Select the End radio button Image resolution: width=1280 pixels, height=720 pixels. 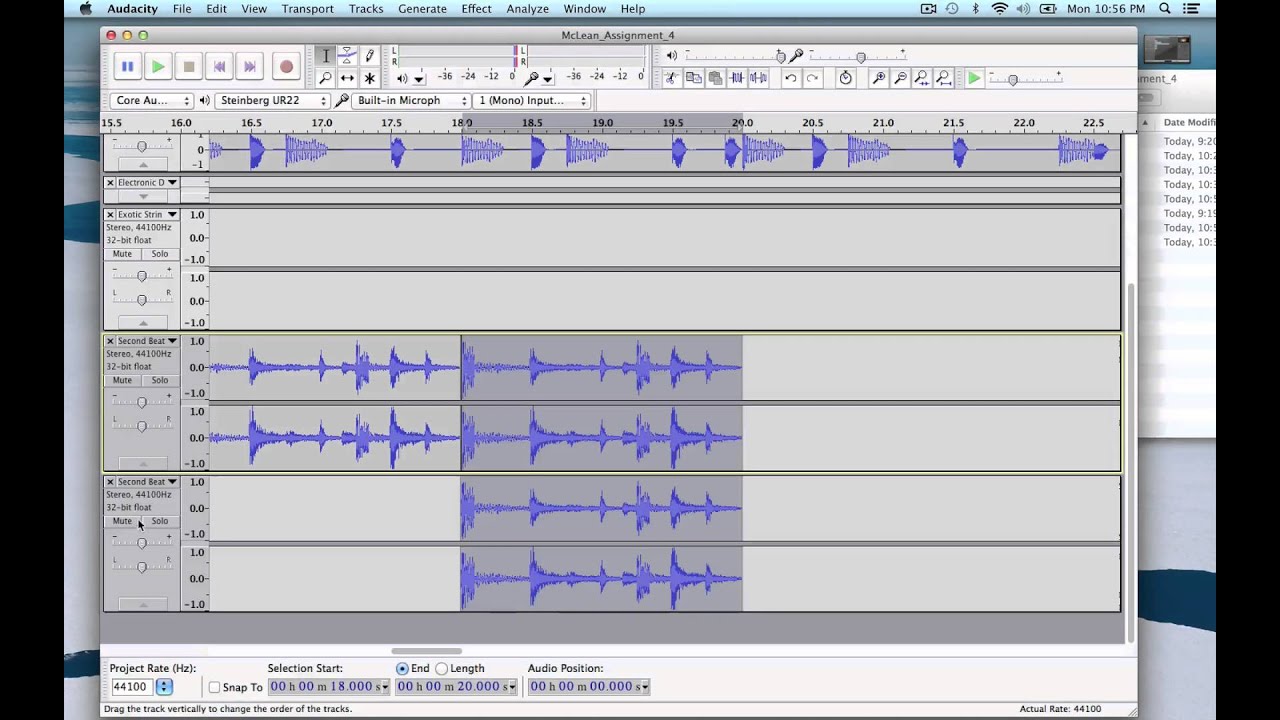[x=402, y=668]
